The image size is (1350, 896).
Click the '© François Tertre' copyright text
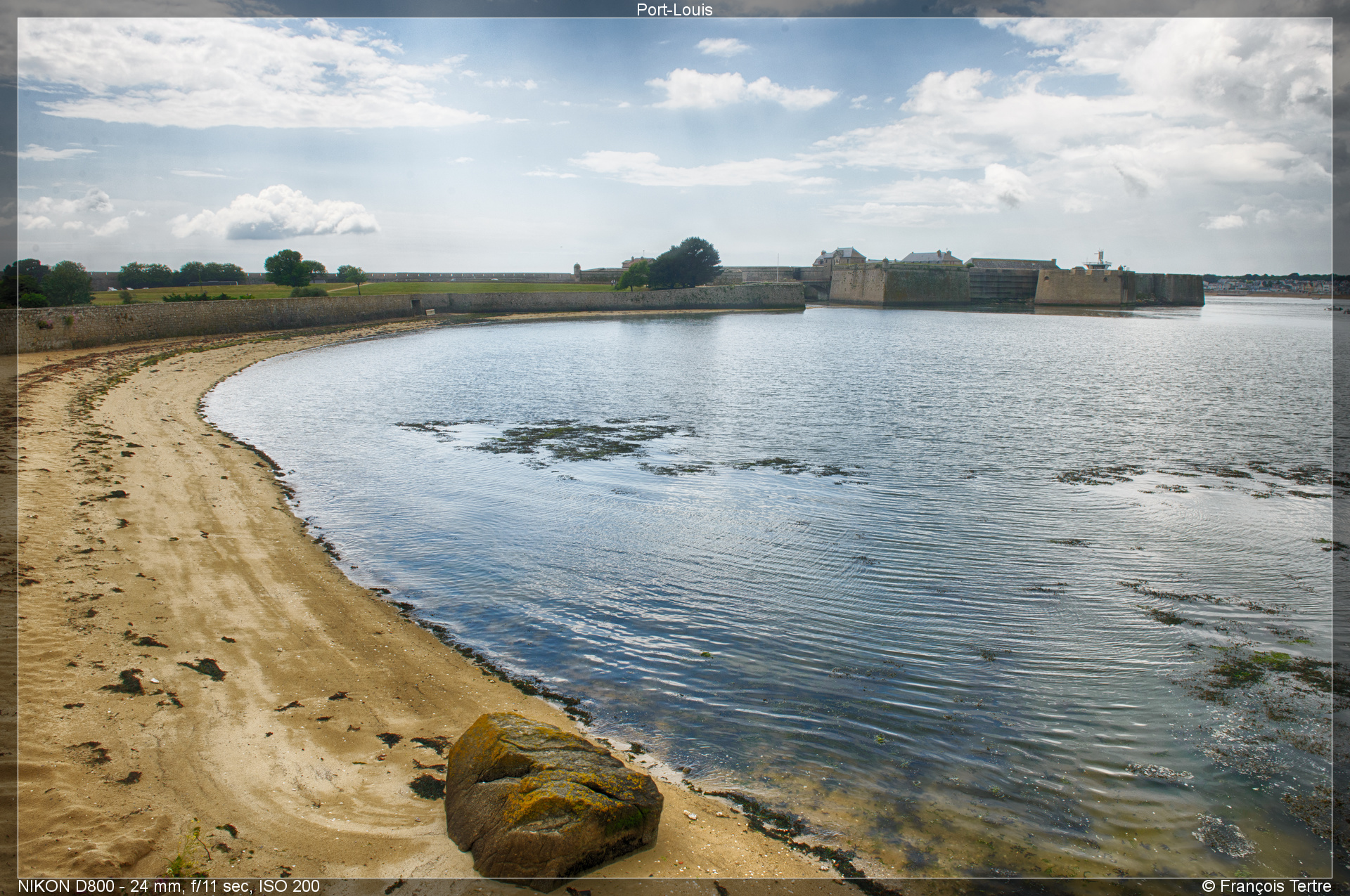click(x=1266, y=886)
